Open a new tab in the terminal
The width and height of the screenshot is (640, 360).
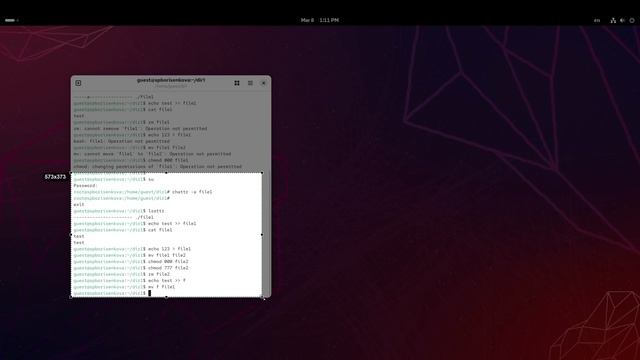(x=78, y=83)
